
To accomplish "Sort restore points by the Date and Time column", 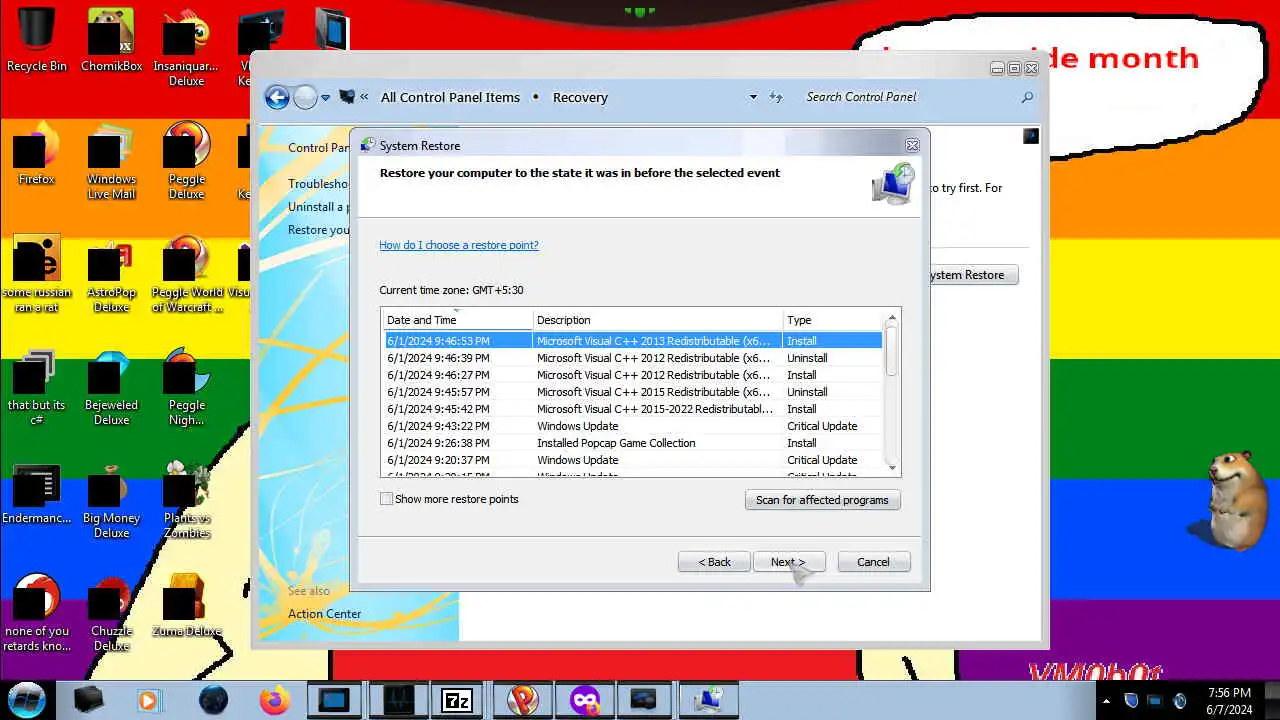I will coord(457,320).
